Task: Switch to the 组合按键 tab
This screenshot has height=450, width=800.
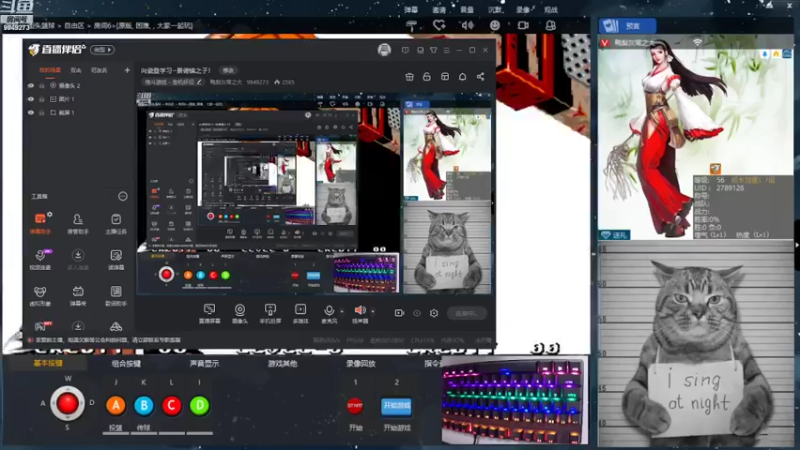Action: coord(126,363)
